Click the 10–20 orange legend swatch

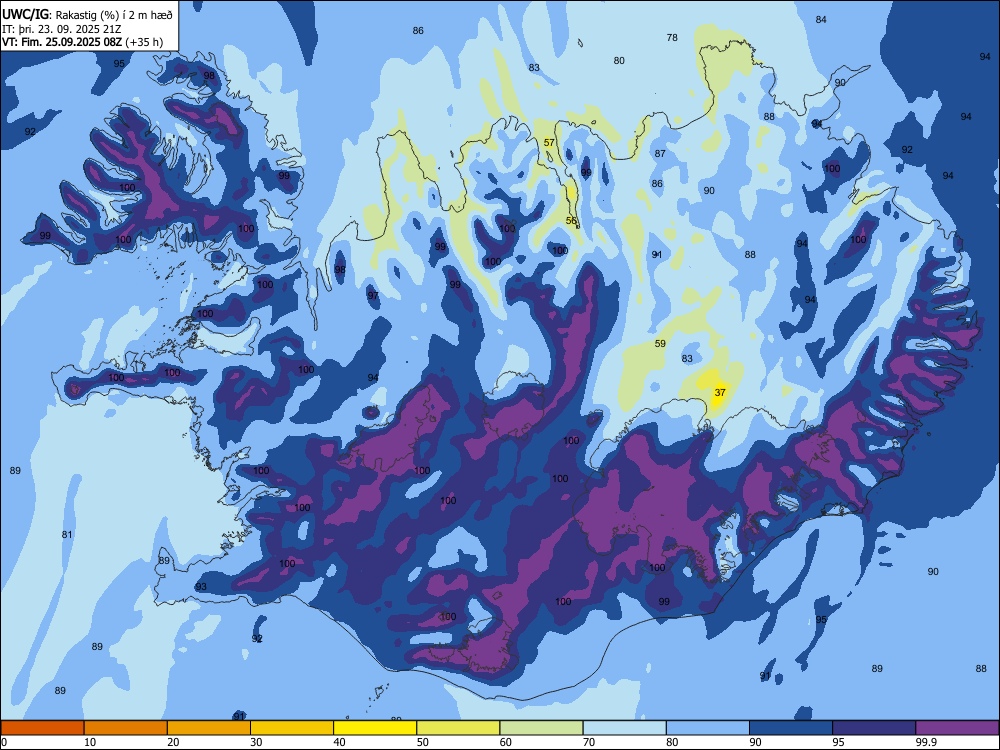click(126, 728)
